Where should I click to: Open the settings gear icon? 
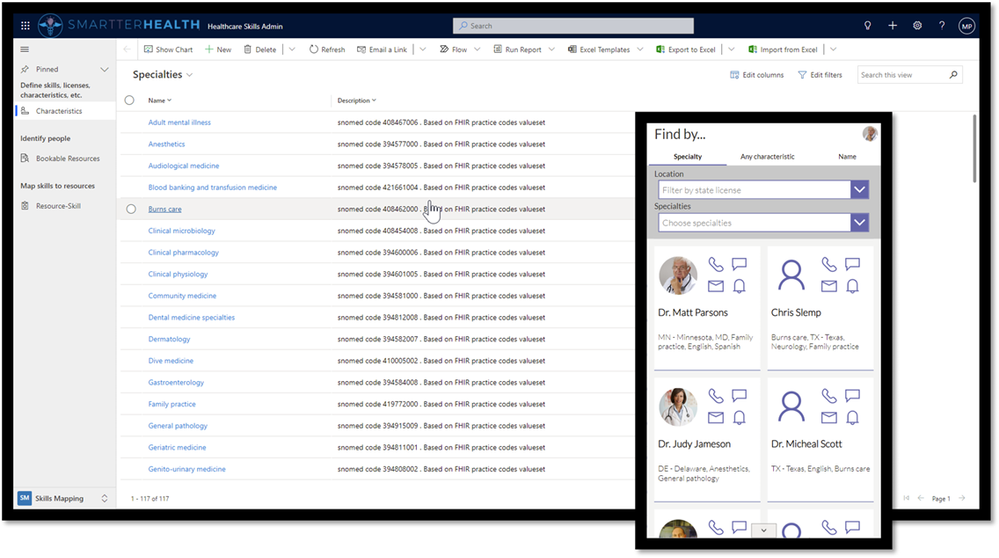pyautogui.click(x=917, y=25)
